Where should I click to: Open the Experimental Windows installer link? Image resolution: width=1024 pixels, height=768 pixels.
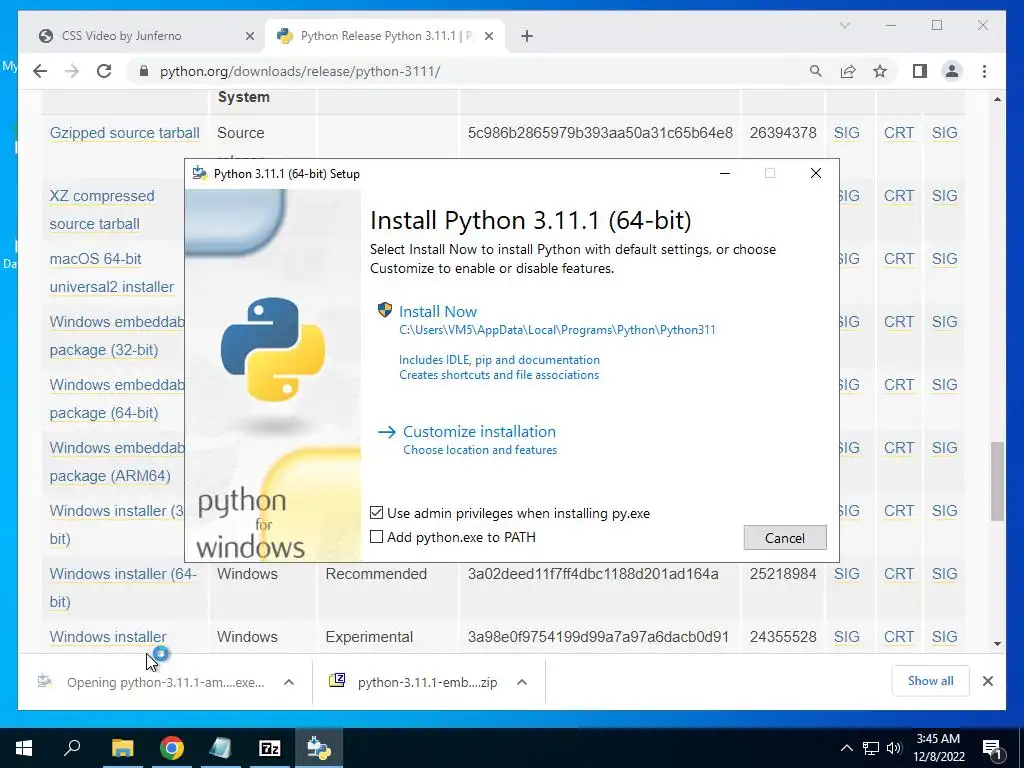[x=108, y=637]
